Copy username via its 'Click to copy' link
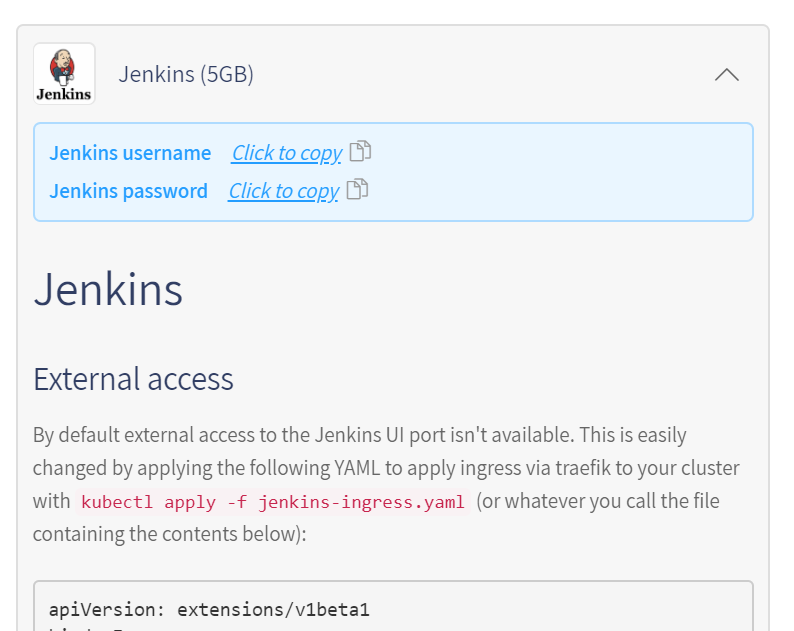 (286, 153)
